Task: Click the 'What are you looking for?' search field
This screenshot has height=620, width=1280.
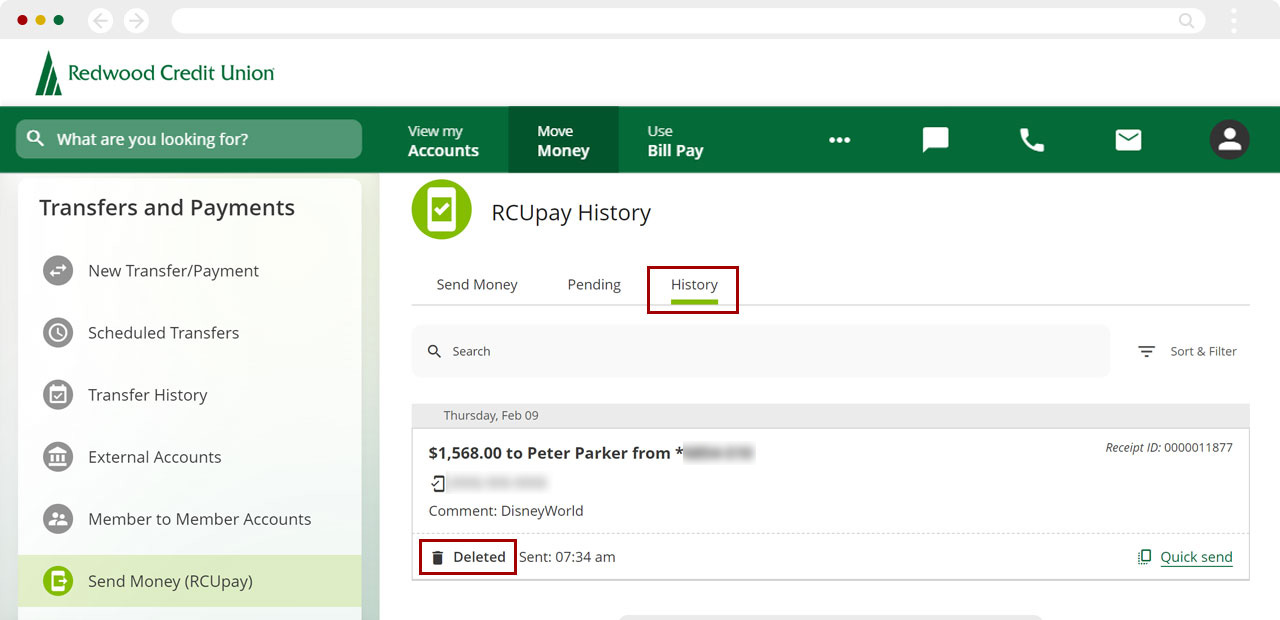Action: tap(189, 139)
